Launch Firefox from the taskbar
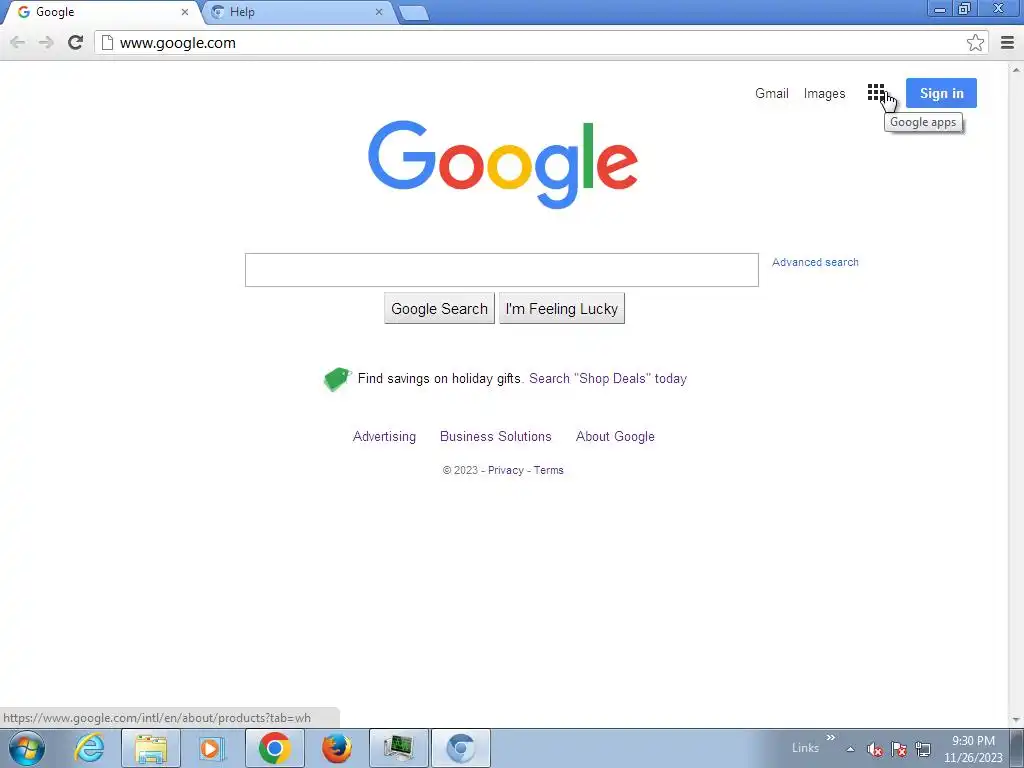Image resolution: width=1024 pixels, height=768 pixels. pyautogui.click(x=337, y=748)
